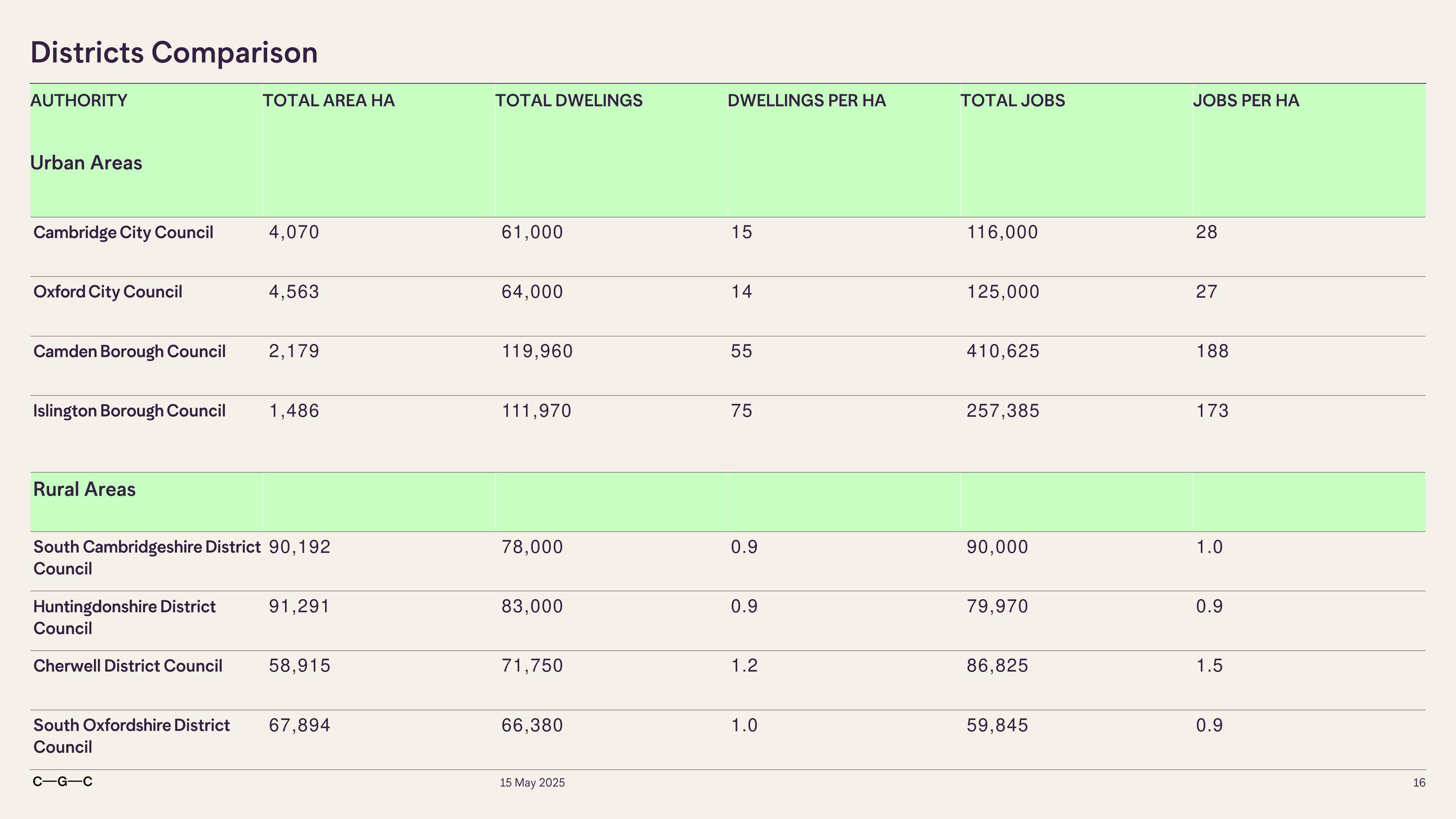1456x819 pixels.
Task: Select the JOBS PER HA header
Action: 1246,100
